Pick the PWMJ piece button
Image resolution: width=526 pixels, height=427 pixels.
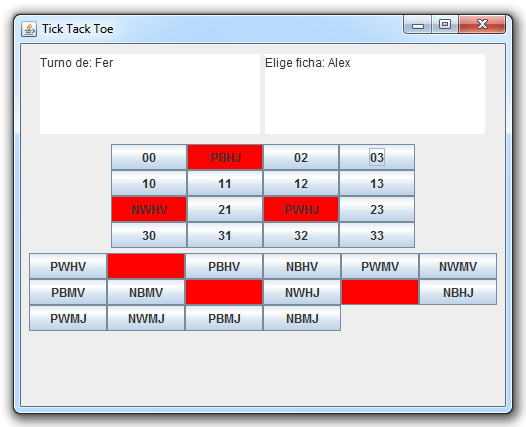[68, 318]
